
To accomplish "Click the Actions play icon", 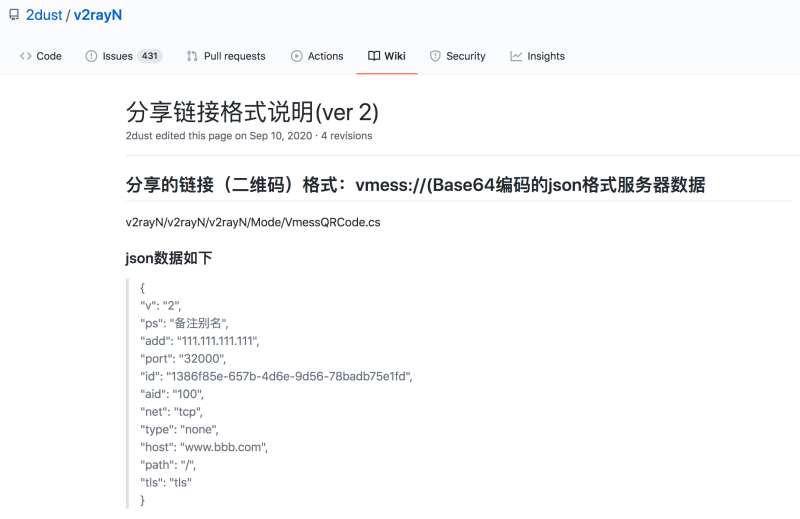I will (296, 56).
